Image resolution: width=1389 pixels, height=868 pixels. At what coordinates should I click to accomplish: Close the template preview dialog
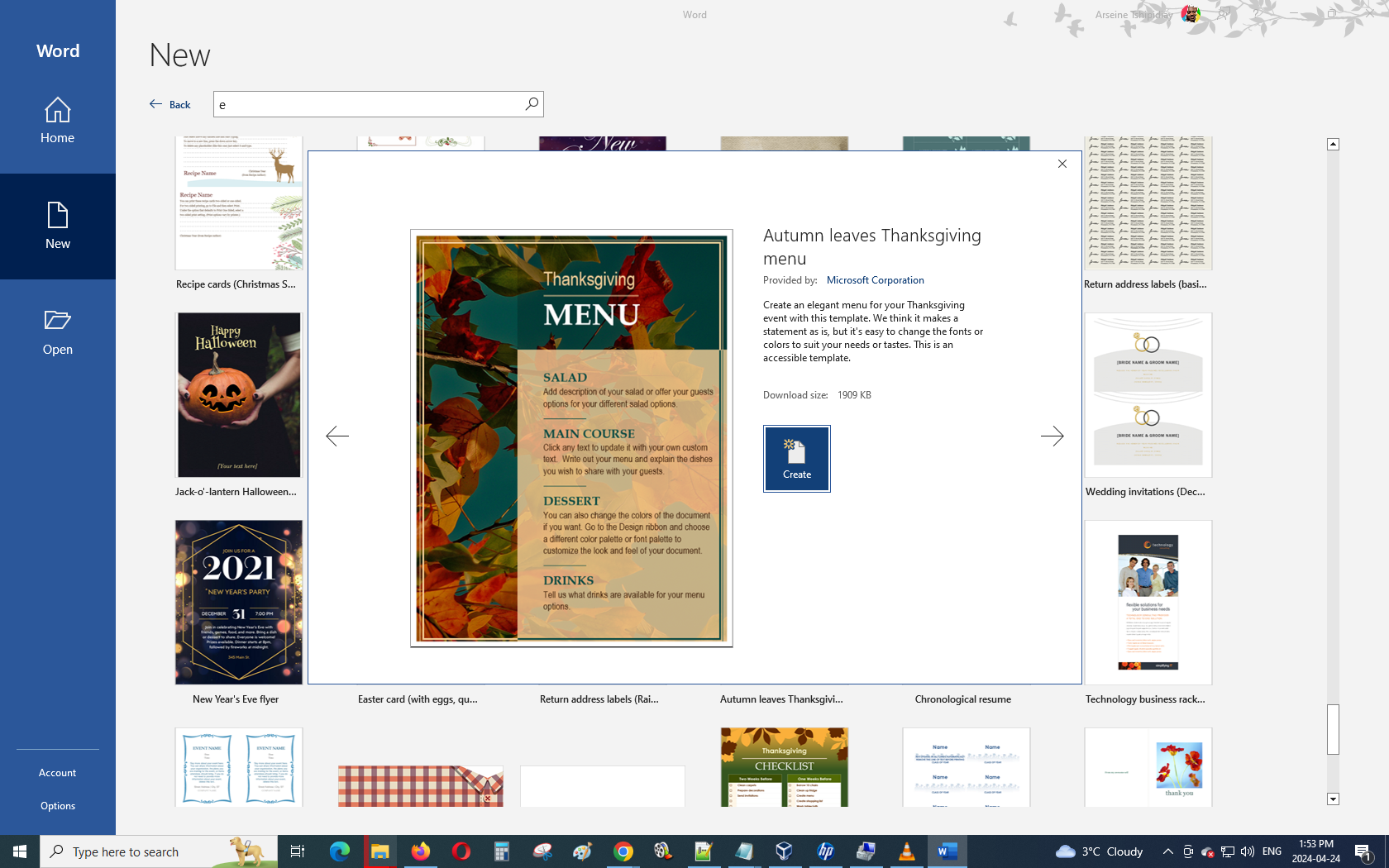click(x=1062, y=164)
